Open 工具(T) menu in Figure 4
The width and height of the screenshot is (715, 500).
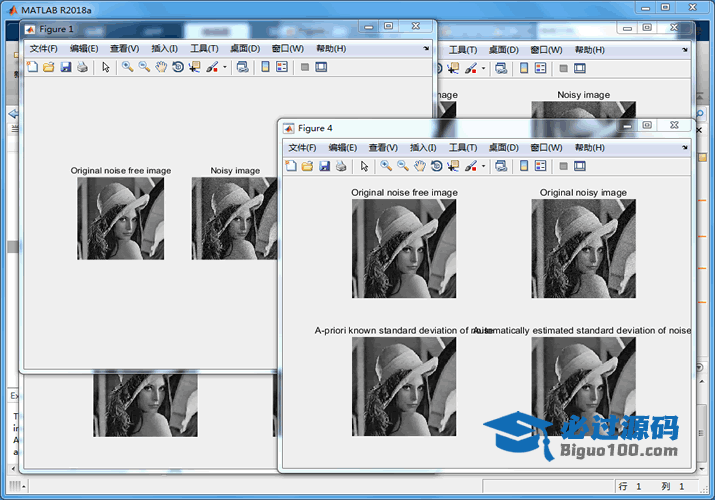(463, 147)
